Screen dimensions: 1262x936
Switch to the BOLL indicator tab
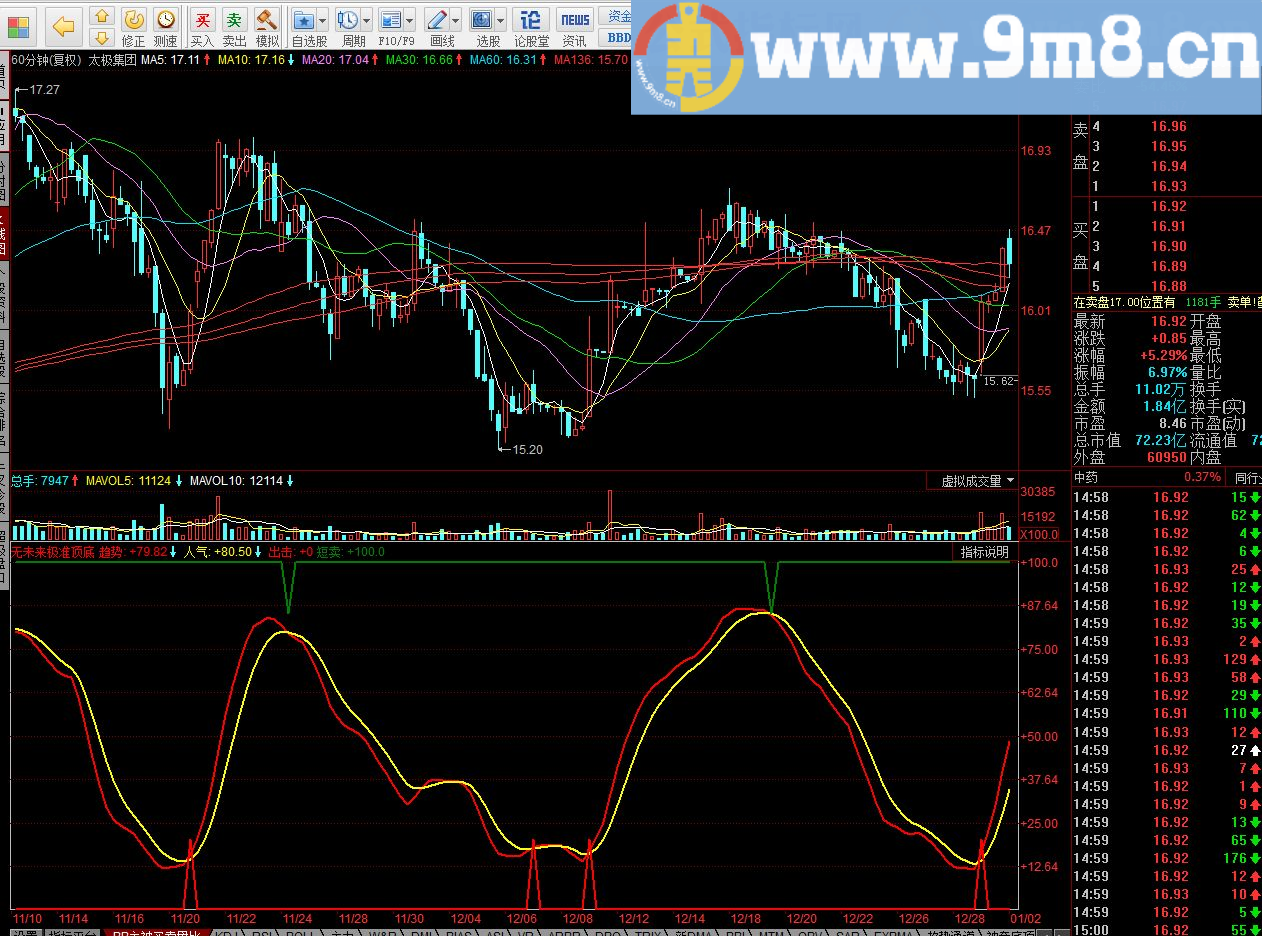click(x=299, y=932)
